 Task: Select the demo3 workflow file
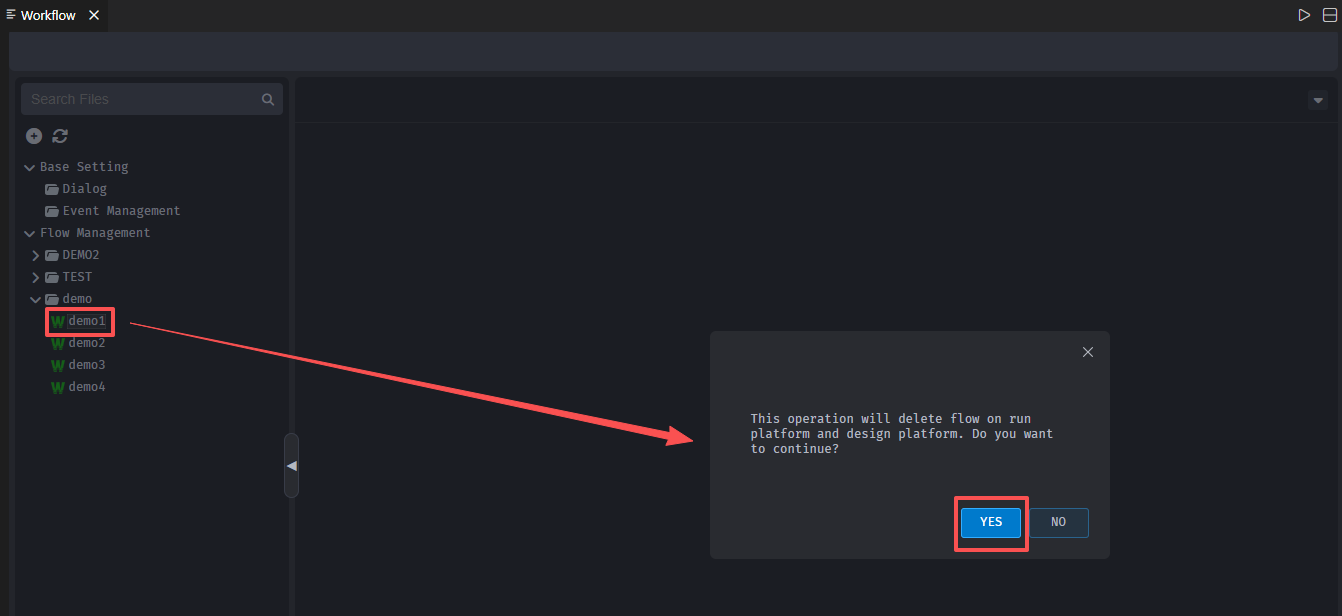pyautogui.click(x=86, y=365)
